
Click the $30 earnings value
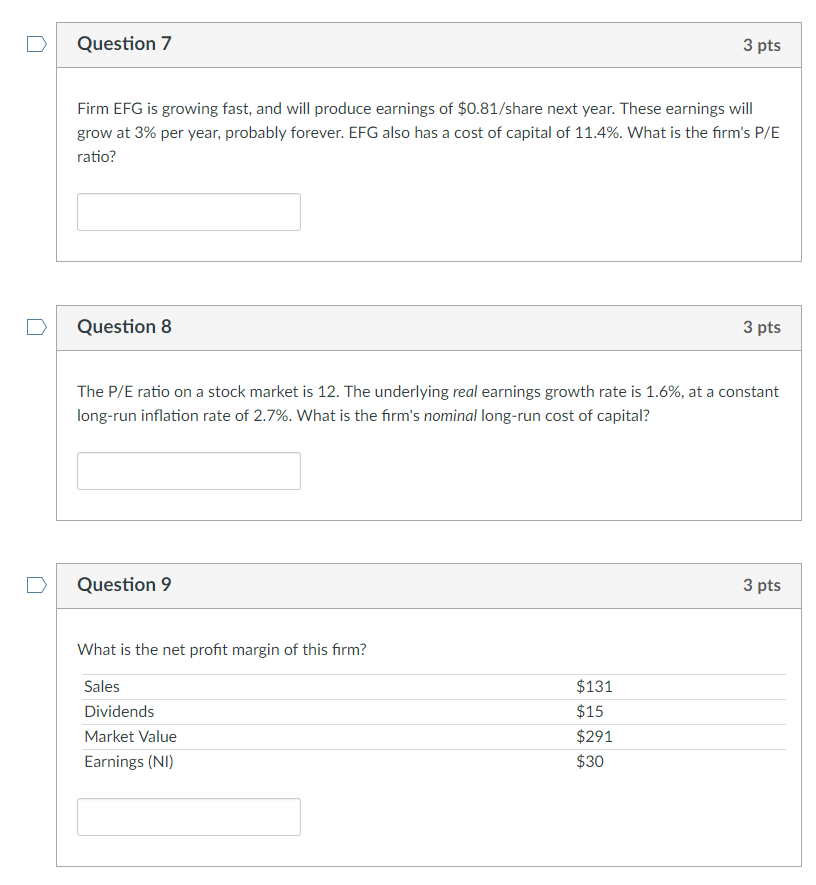coord(590,762)
